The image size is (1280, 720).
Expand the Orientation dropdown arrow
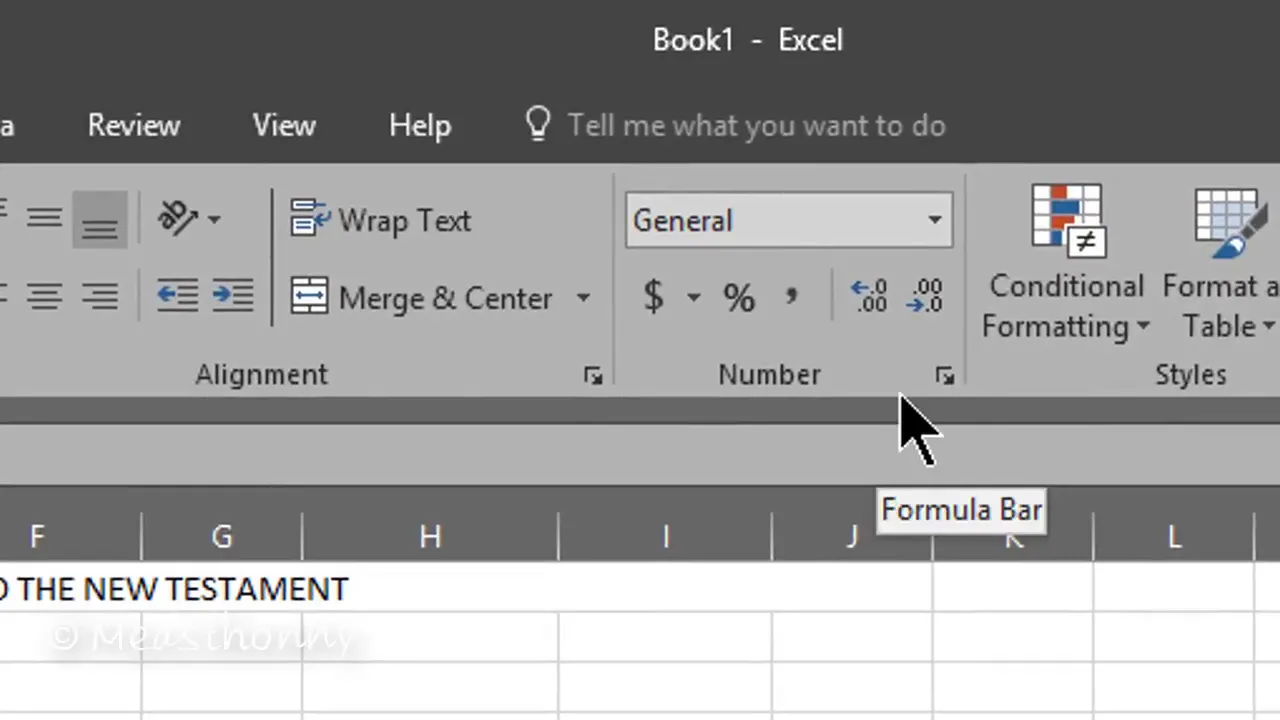click(214, 219)
